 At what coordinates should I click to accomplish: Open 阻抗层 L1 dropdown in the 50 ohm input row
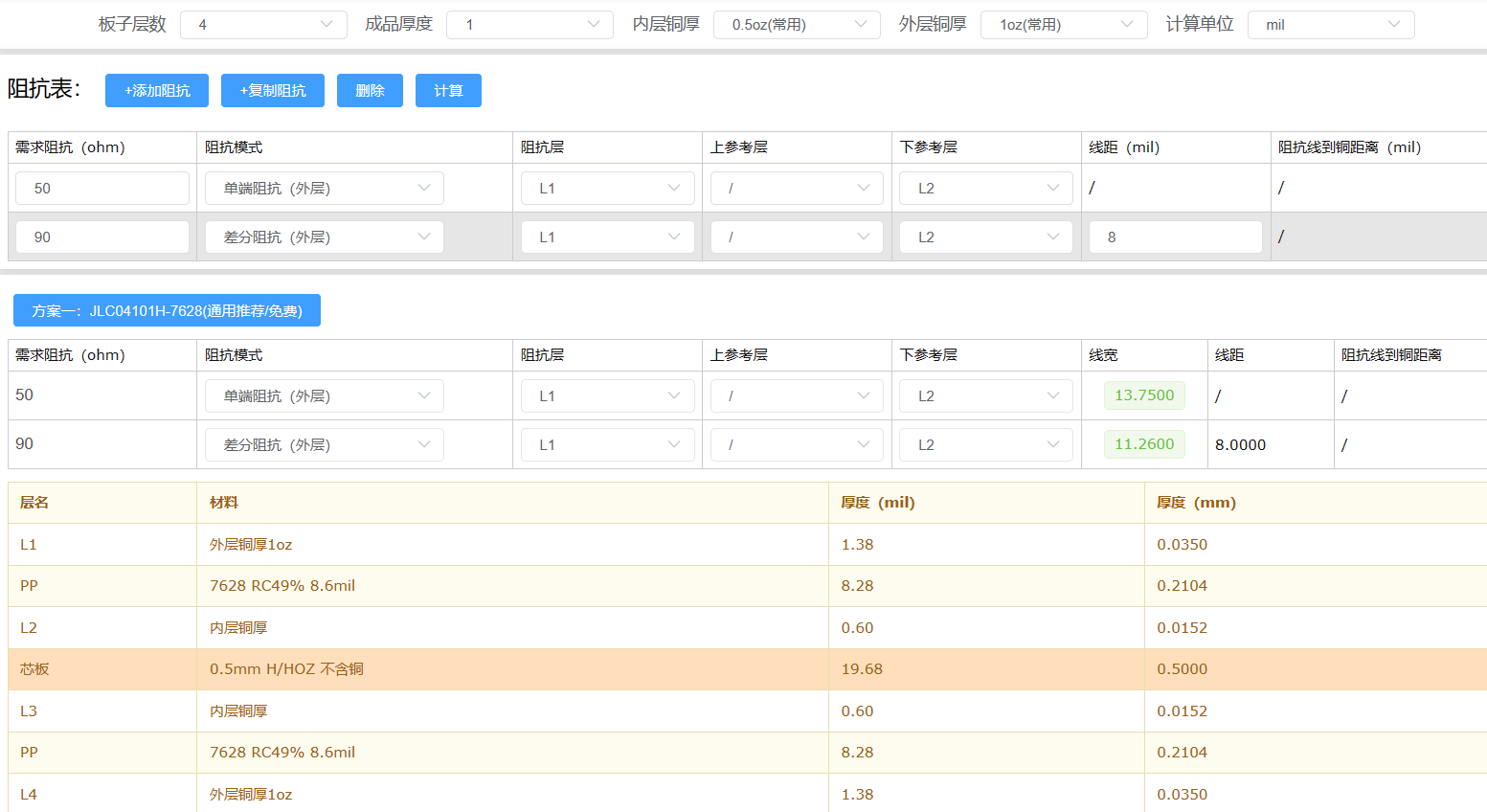pyautogui.click(x=608, y=188)
